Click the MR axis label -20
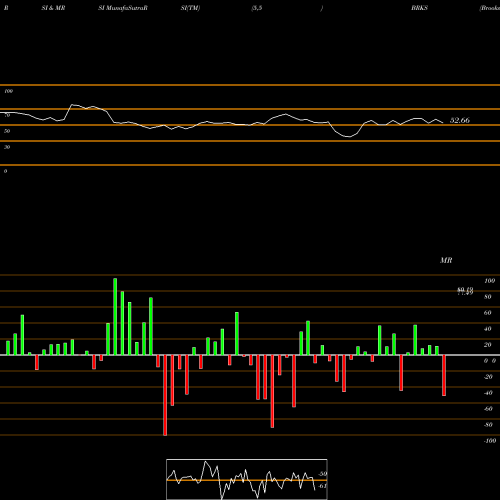 (488, 377)
